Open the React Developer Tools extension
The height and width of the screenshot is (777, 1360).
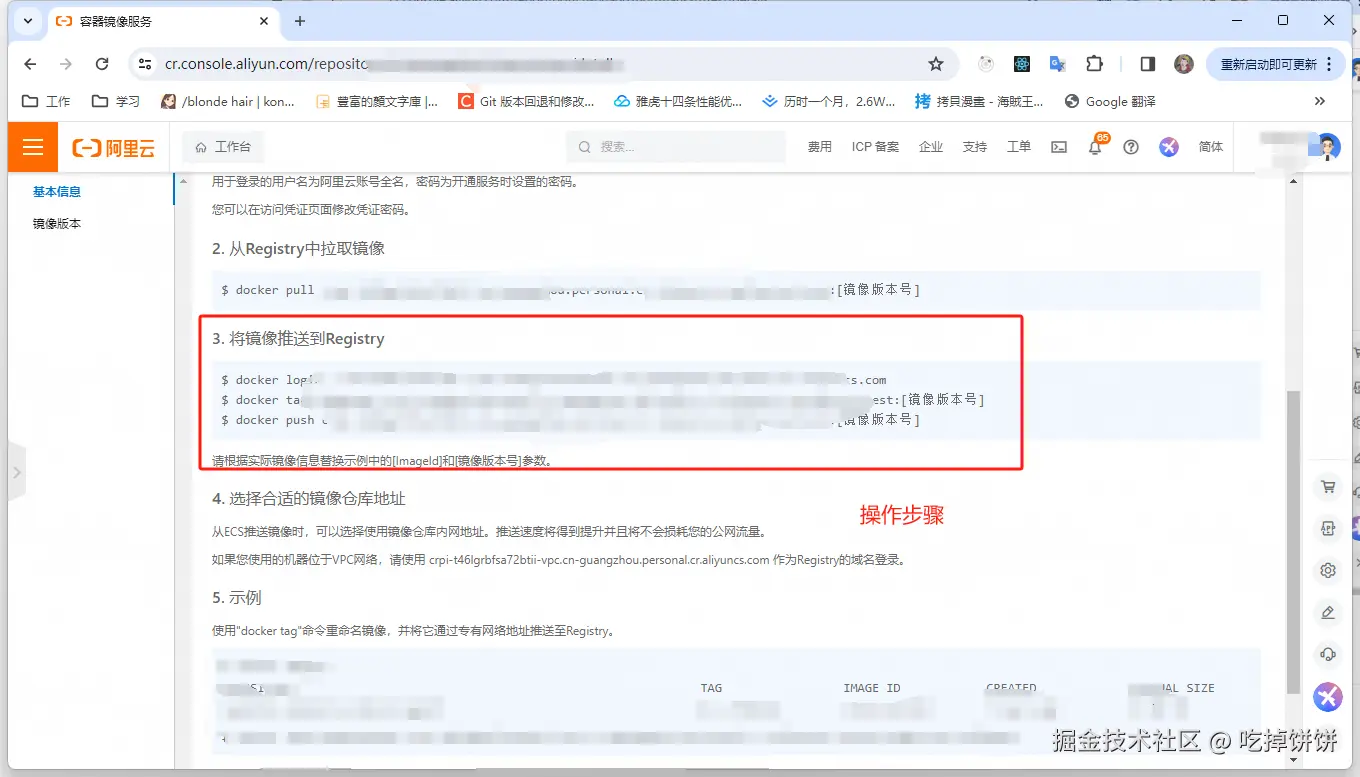click(x=1021, y=64)
